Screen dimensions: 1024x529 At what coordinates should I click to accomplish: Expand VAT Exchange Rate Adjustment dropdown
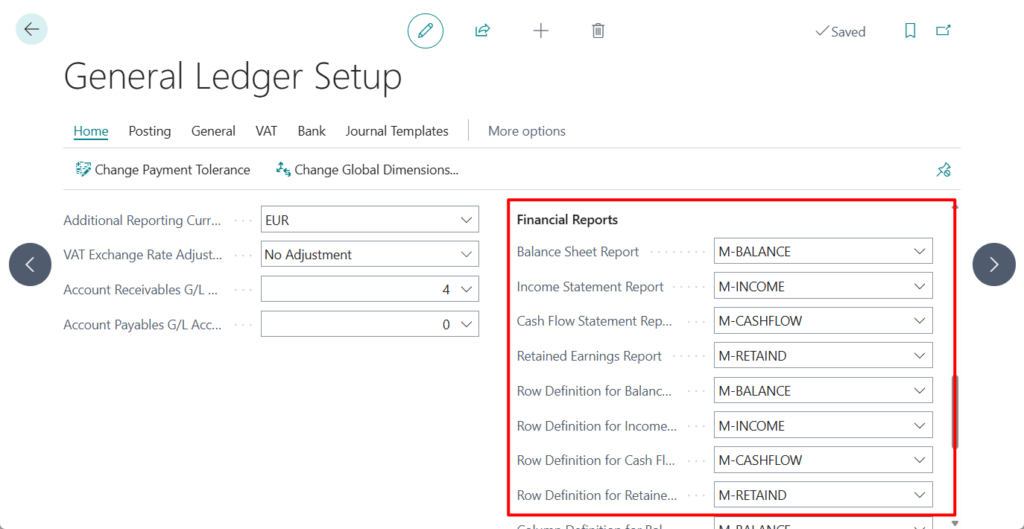(466, 255)
